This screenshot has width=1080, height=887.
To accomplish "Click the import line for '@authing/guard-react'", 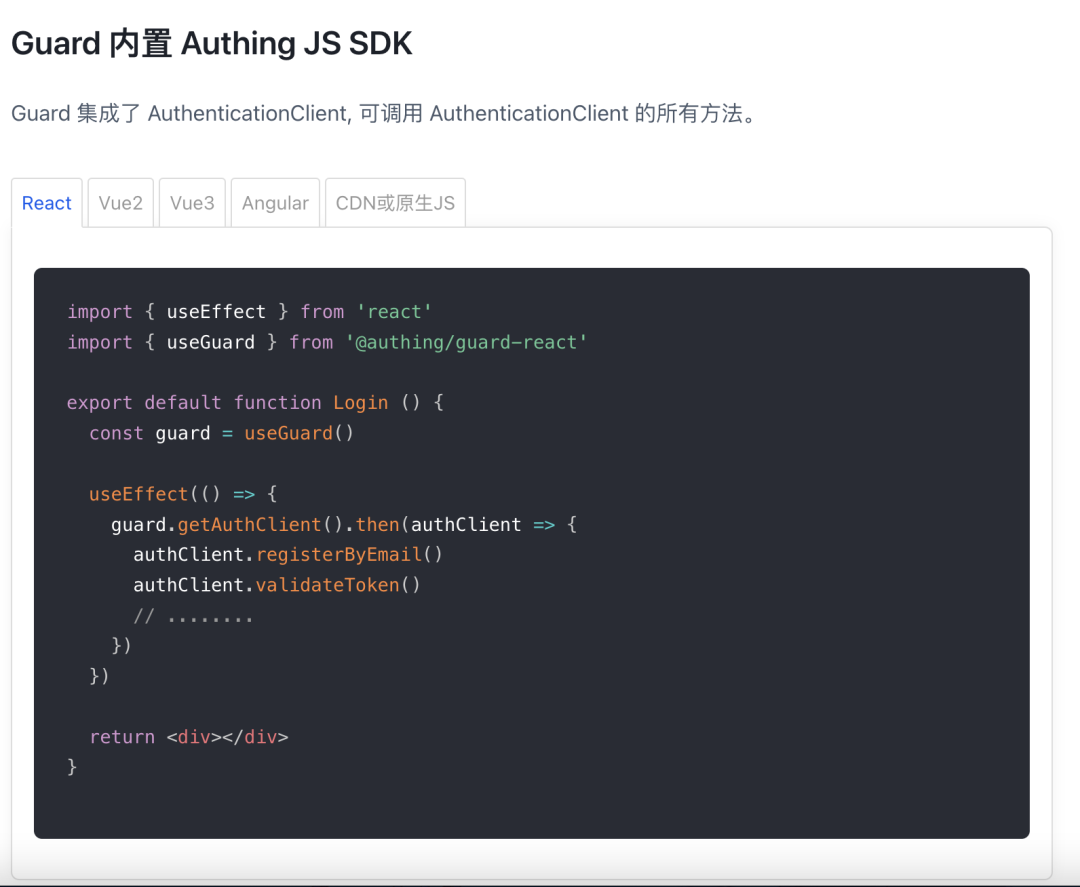I will coord(327,342).
